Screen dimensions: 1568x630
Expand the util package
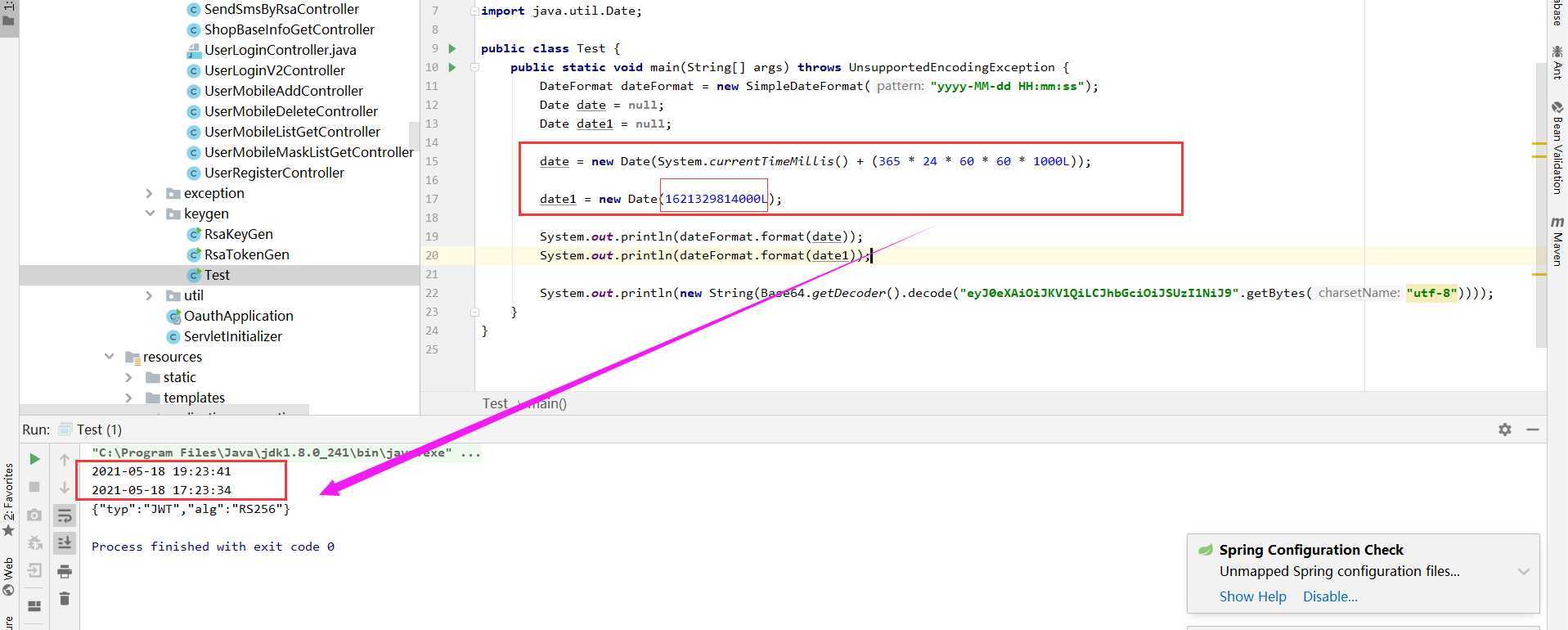[x=149, y=295]
